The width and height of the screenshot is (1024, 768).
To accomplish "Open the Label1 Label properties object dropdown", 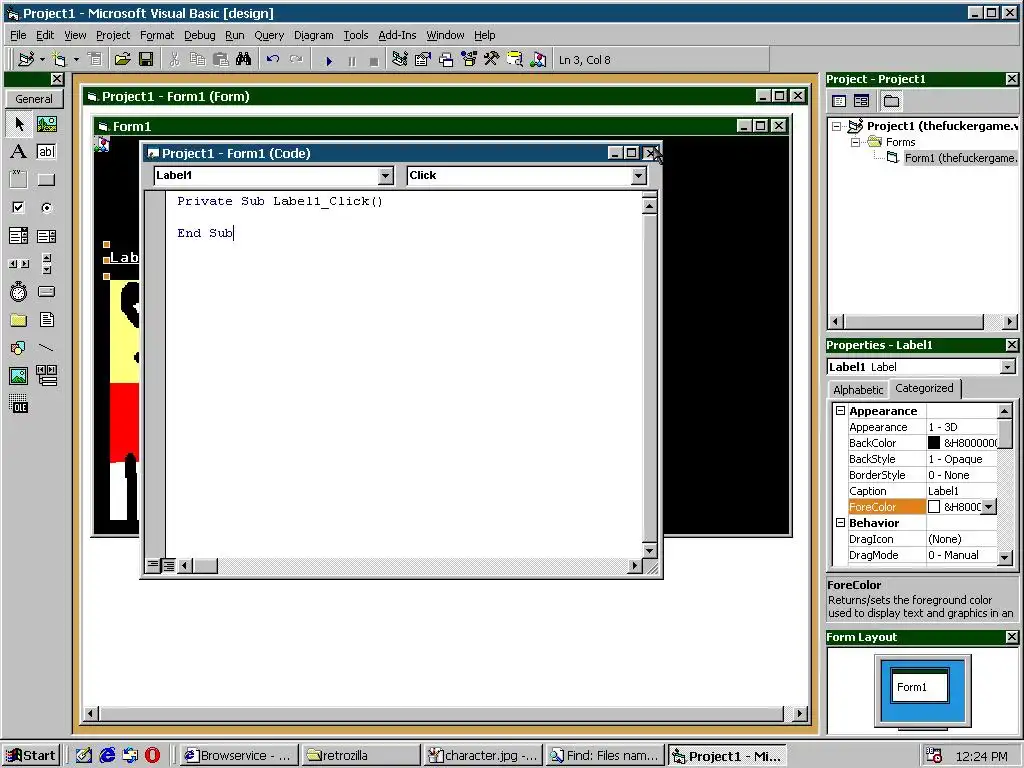I will tap(1008, 367).
